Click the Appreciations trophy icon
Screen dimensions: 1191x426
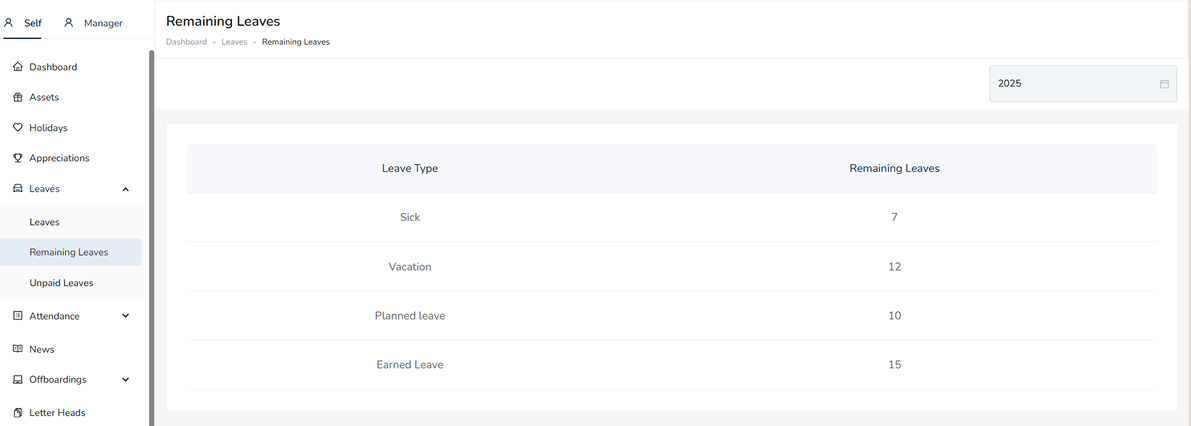pyautogui.click(x=18, y=158)
